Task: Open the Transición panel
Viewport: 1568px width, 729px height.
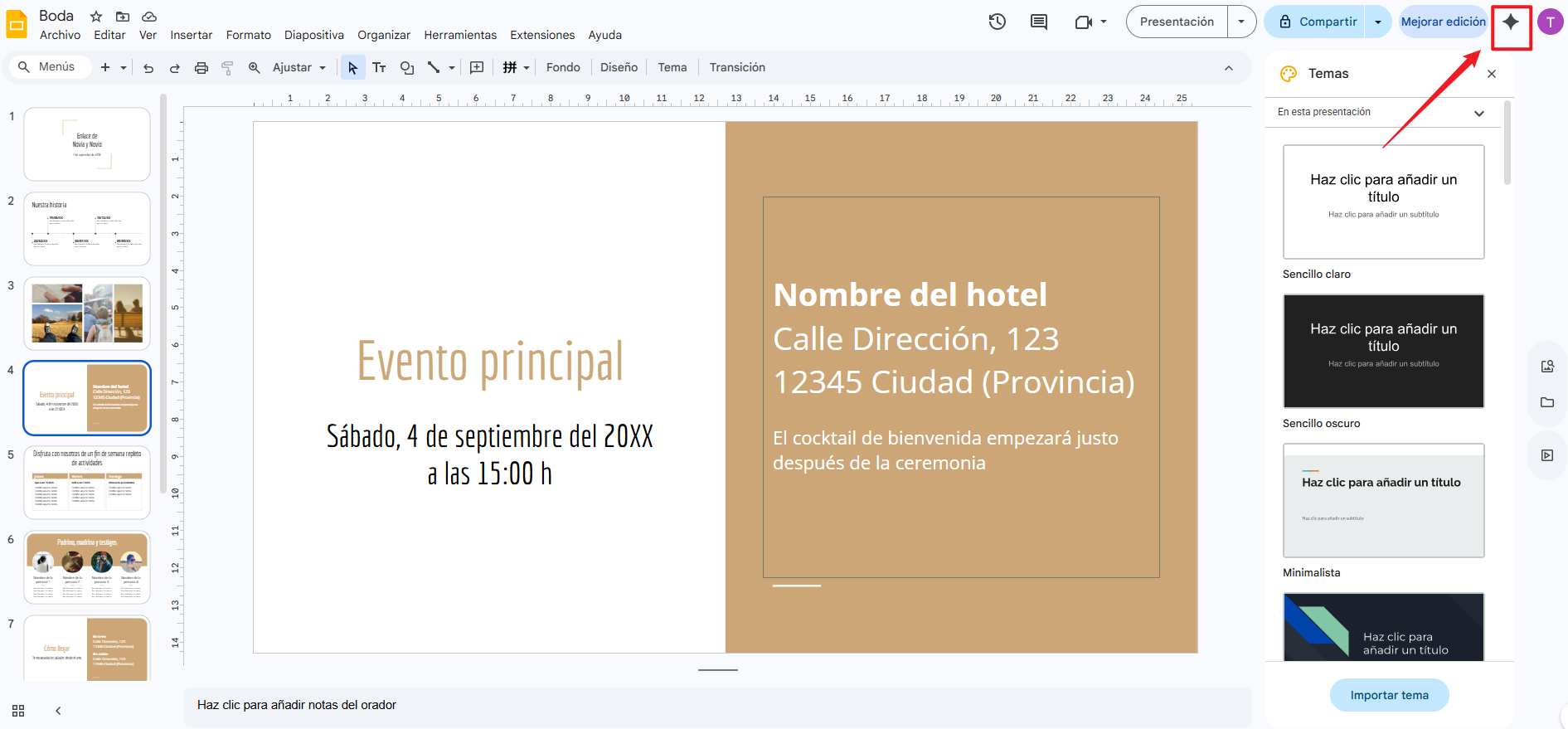Action: coord(737,67)
